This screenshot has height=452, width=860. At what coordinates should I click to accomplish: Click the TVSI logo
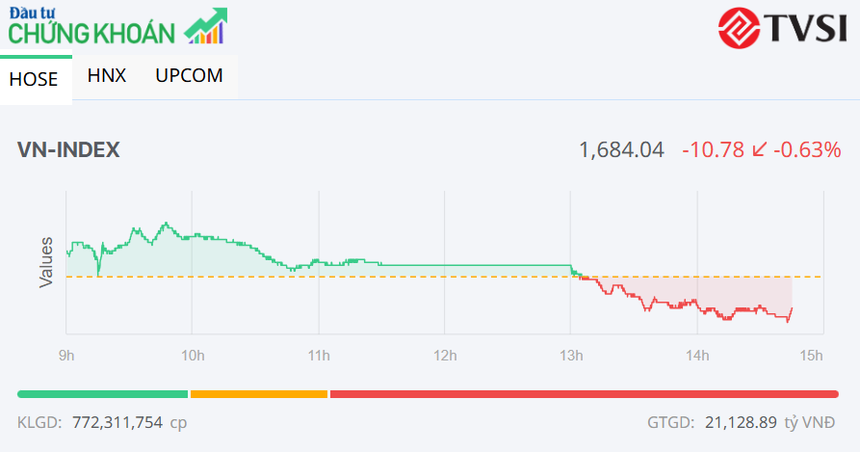click(x=783, y=26)
